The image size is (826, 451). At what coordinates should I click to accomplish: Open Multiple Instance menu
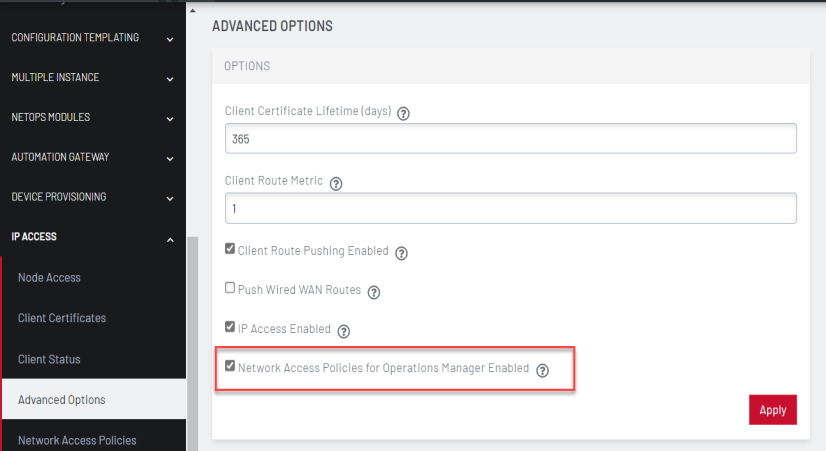click(x=55, y=77)
